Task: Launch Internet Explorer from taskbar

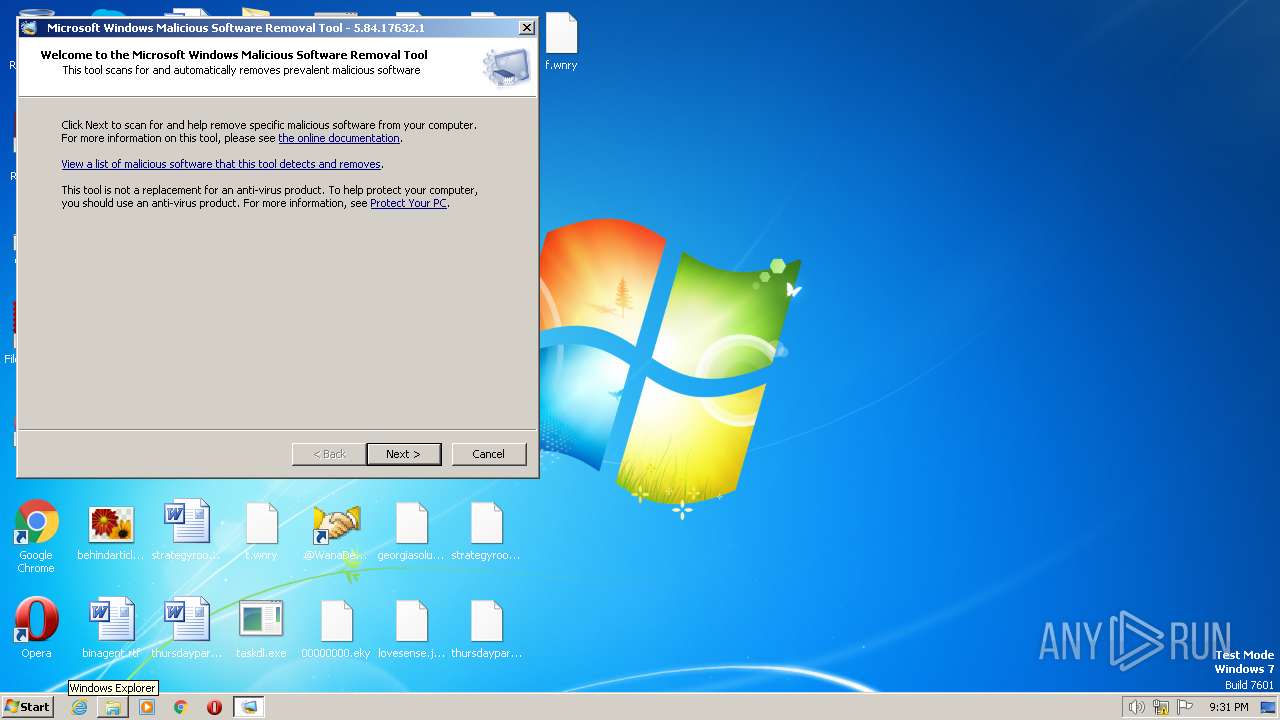Action: click(79, 707)
